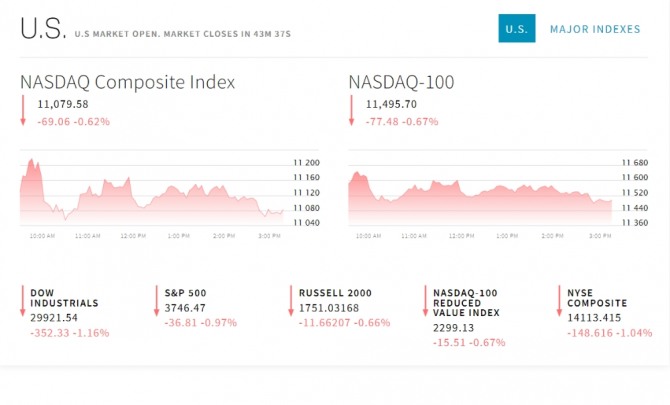Click the NASDAQ-100 area chart

(x=480, y=195)
